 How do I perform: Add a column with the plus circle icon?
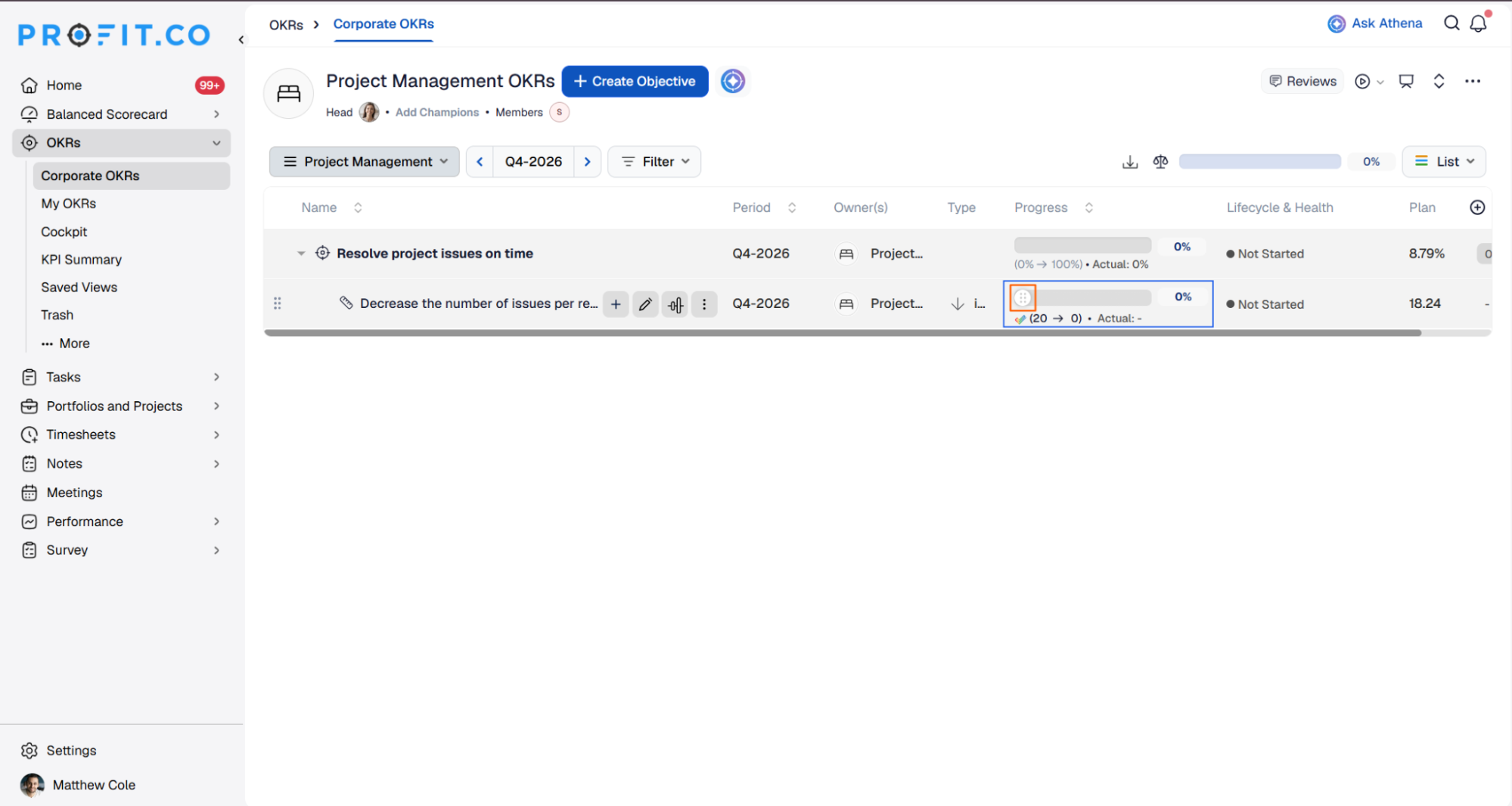1476,207
